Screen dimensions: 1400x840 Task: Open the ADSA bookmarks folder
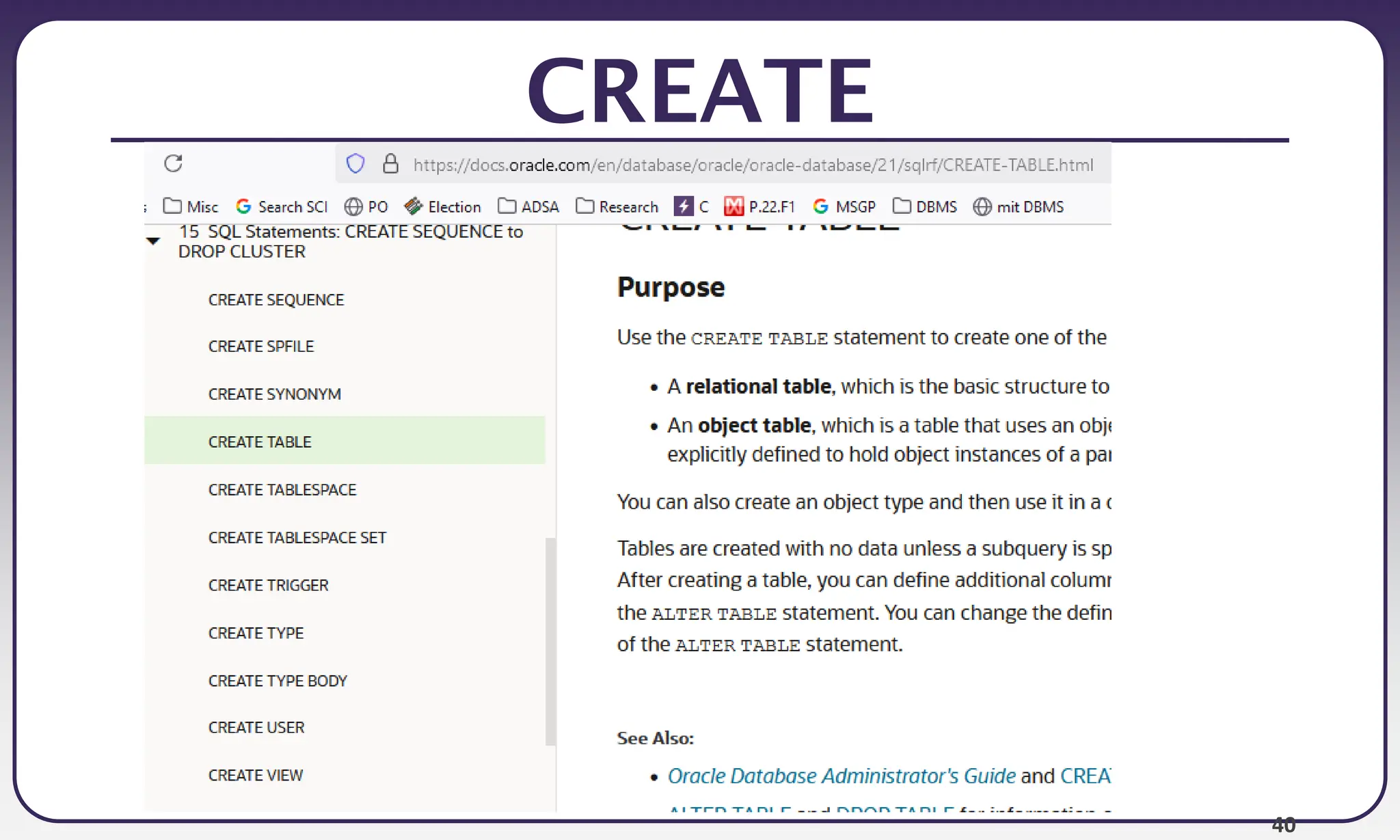528,206
